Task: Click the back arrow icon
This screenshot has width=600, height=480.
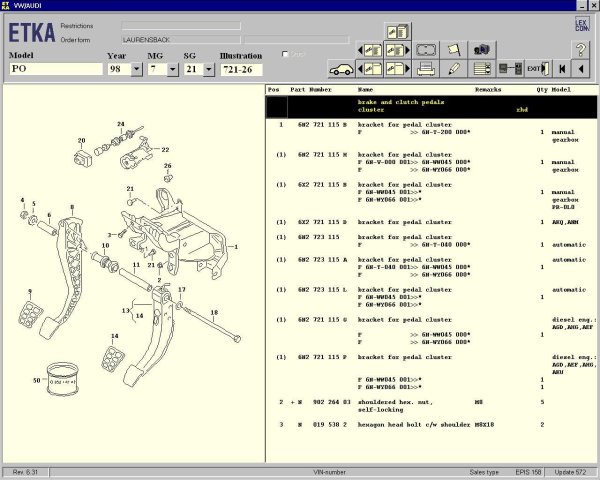Action: [580, 69]
